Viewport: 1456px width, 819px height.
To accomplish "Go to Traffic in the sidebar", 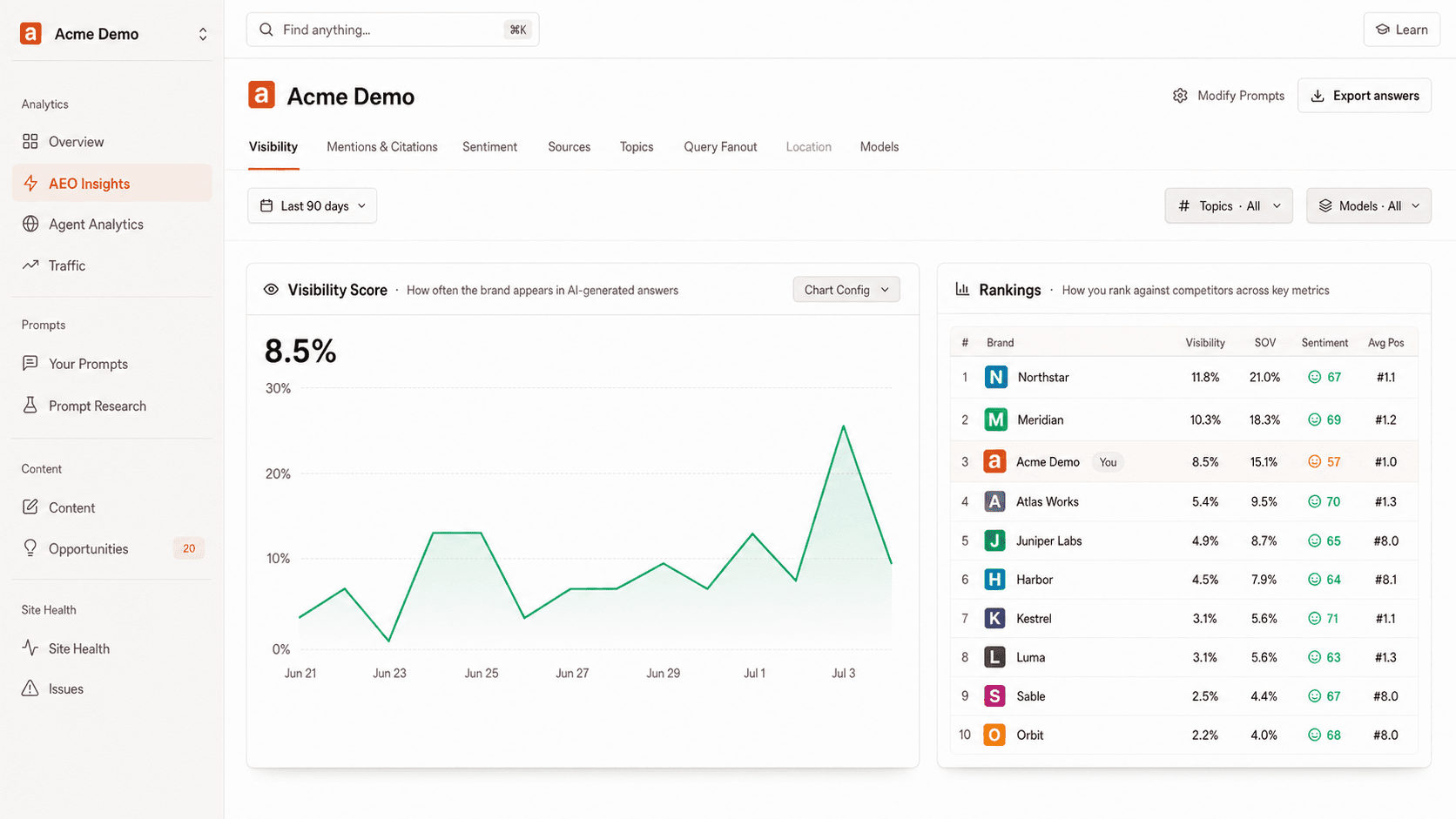I will (112, 265).
